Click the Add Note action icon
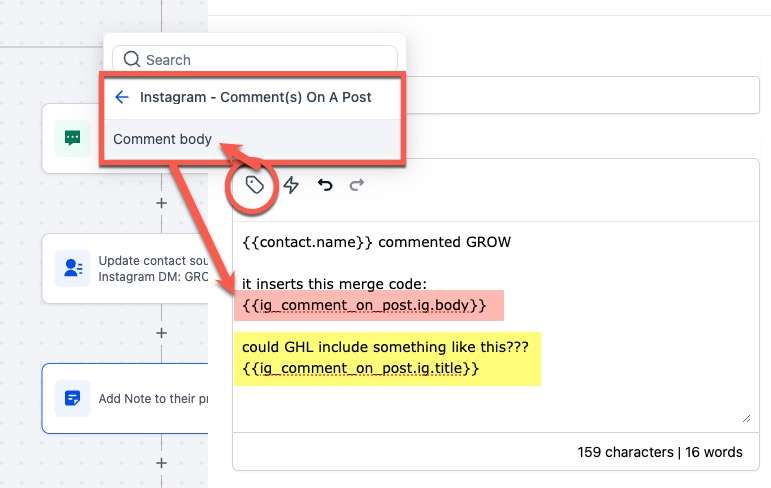771x488 pixels. (72, 398)
